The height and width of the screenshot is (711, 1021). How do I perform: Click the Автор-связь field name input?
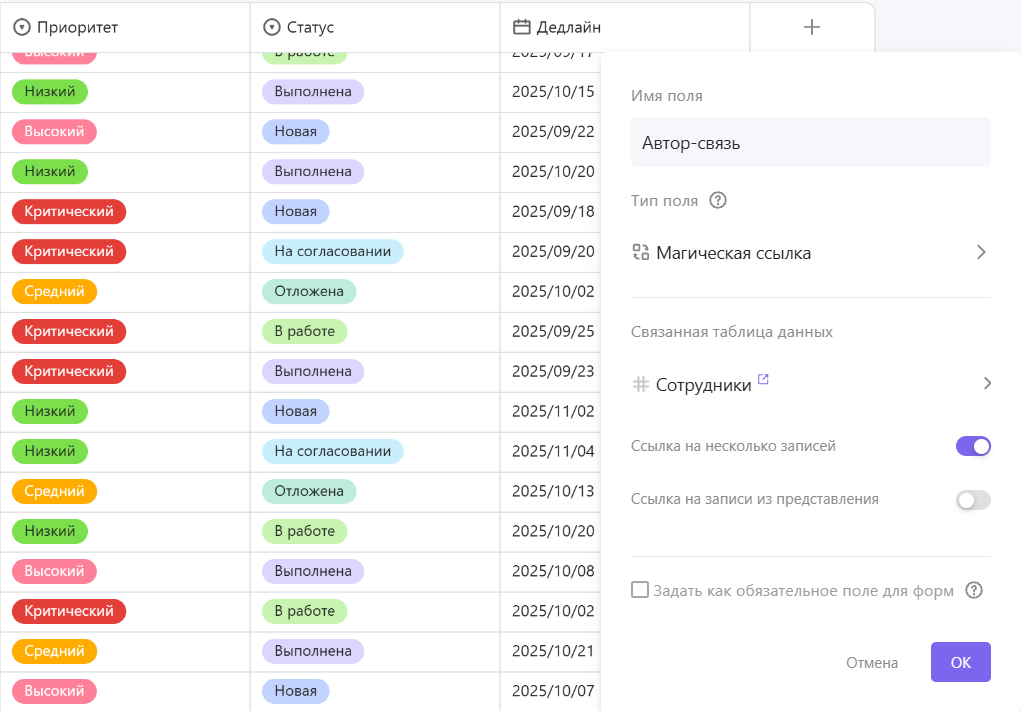click(x=811, y=143)
